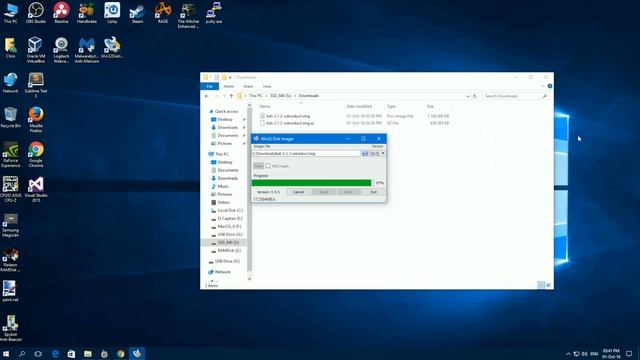Launch Malwarebytes Anti-Malware desktop icon
Screen dimensions: 640x360
(x=87, y=50)
